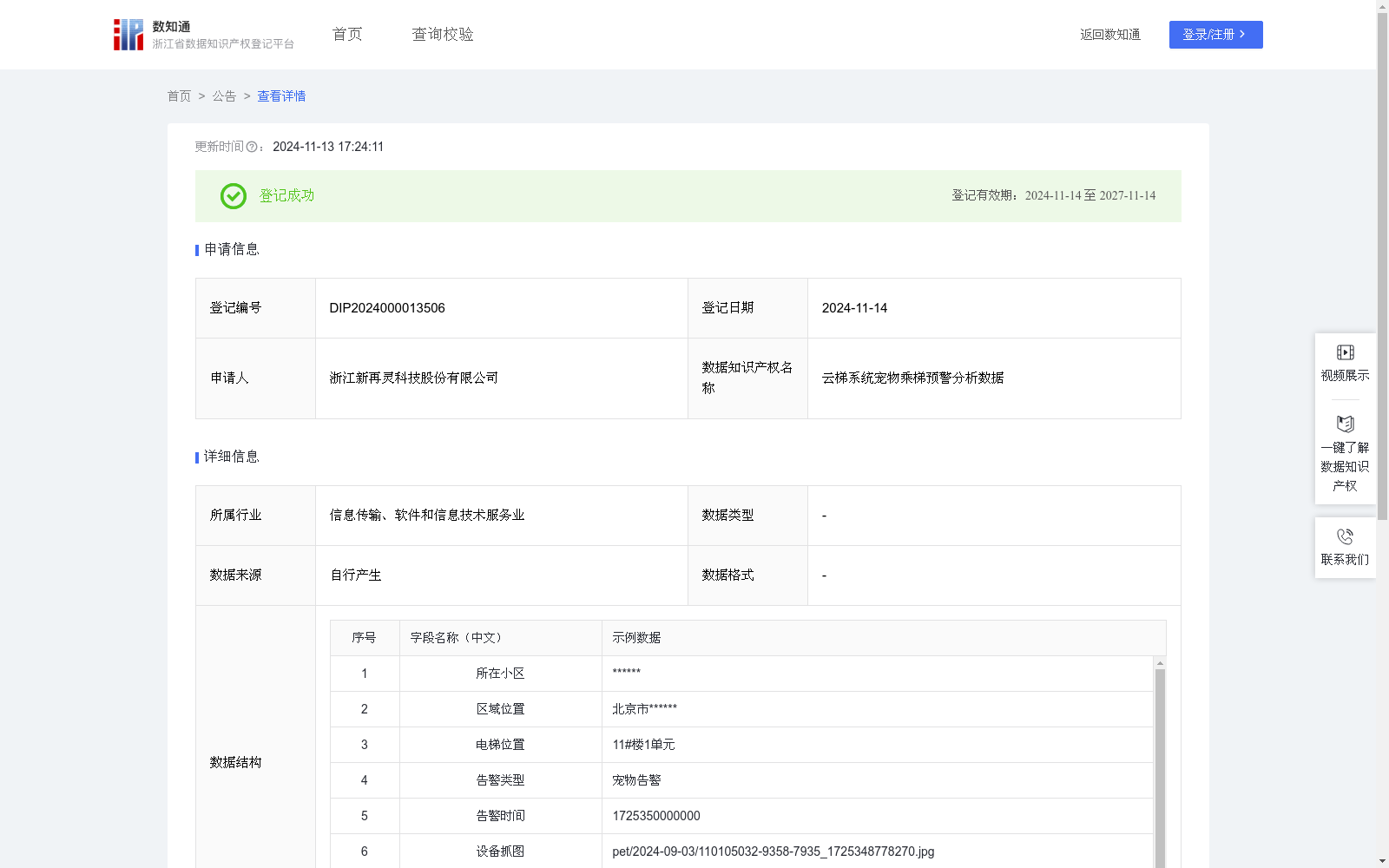Click 登记编号 label cell

point(255,308)
